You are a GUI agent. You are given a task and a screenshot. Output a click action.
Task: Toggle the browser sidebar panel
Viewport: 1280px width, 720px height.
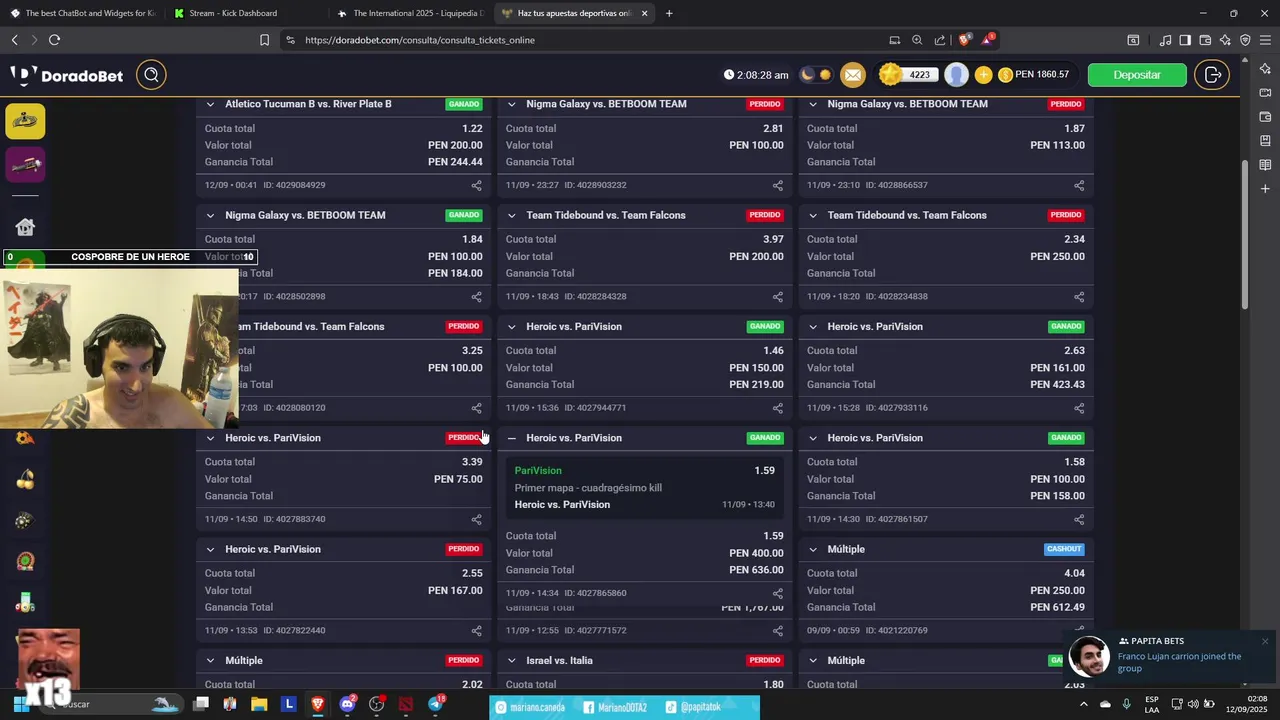tap(1185, 40)
